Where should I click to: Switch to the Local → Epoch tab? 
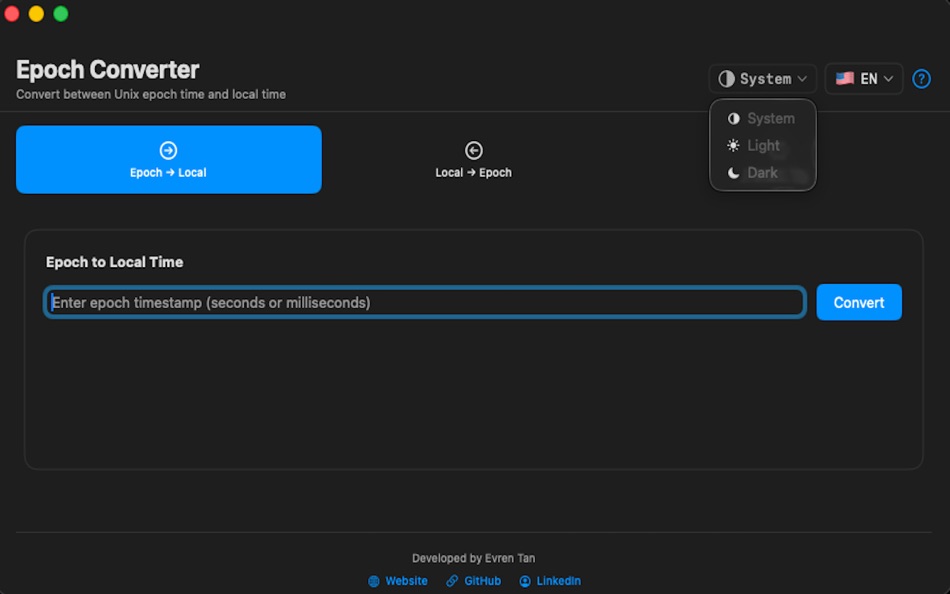pos(473,160)
